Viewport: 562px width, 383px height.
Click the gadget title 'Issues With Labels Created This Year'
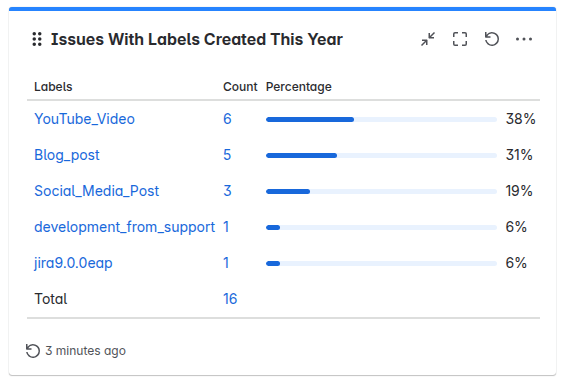[x=197, y=39]
